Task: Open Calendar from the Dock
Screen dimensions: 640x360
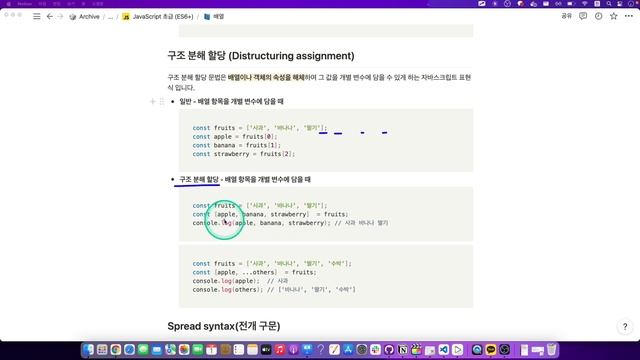Action: click(211, 350)
